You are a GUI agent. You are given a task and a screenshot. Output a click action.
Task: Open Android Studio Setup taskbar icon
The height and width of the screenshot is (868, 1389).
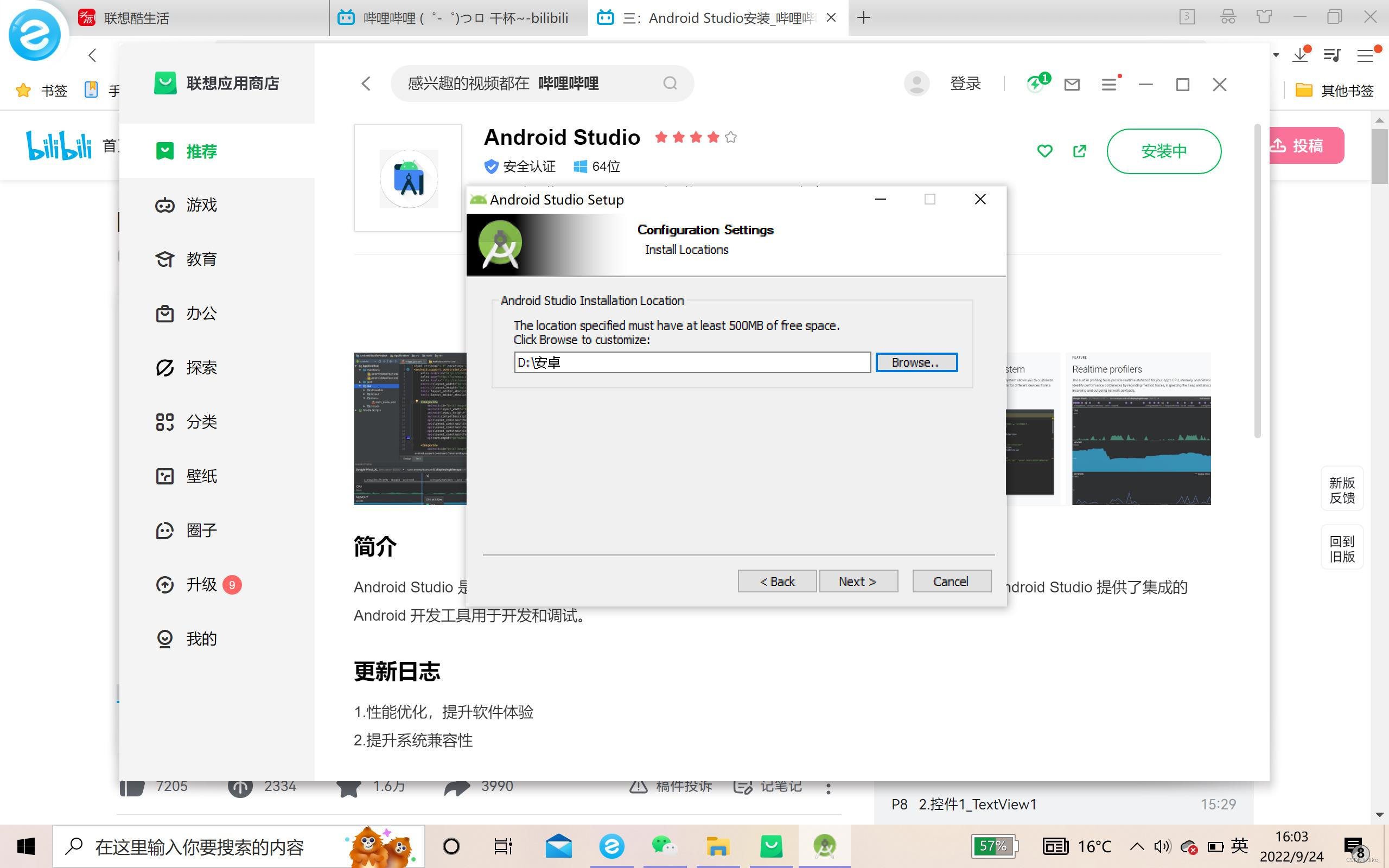coord(825,846)
